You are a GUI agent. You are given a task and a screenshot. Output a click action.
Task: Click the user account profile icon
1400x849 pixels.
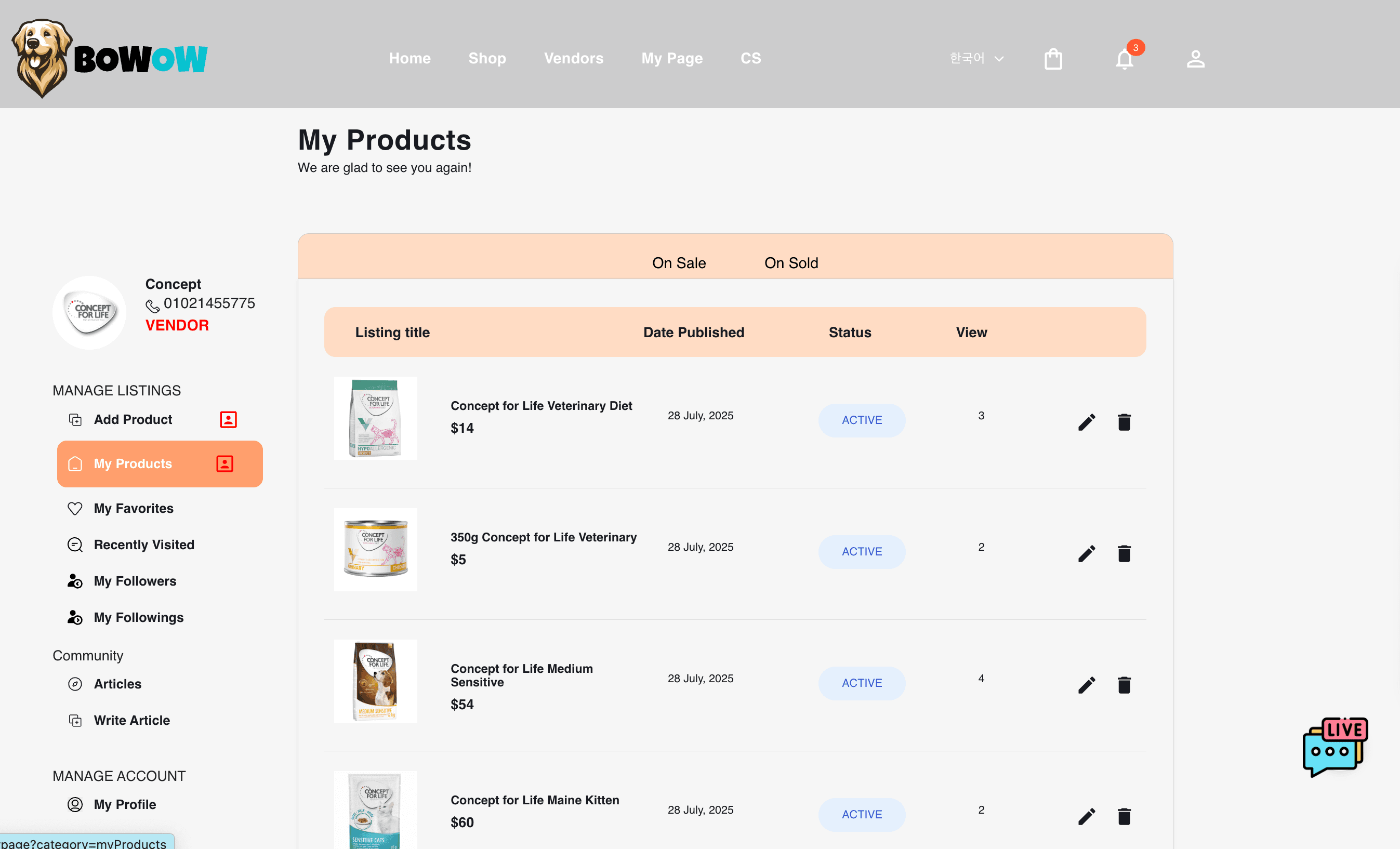point(1195,59)
